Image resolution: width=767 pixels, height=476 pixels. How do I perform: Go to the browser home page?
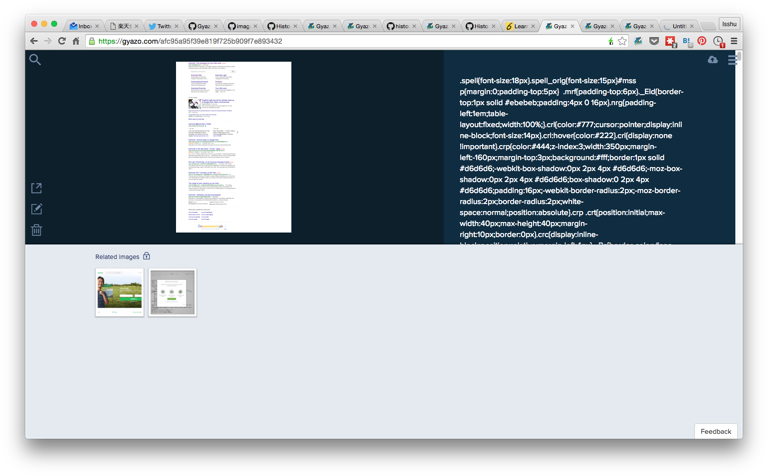click(x=76, y=41)
